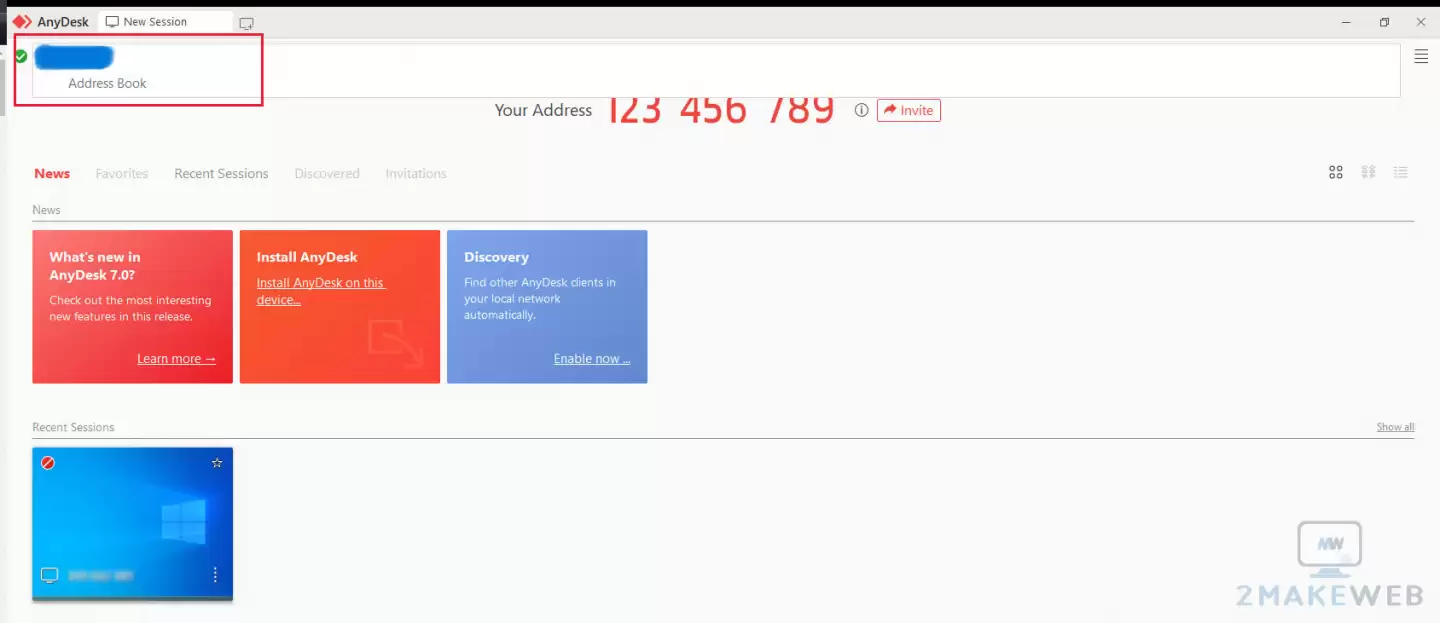Select large tiles view icon
This screenshot has height=623, width=1440.
pyautogui.click(x=1336, y=173)
